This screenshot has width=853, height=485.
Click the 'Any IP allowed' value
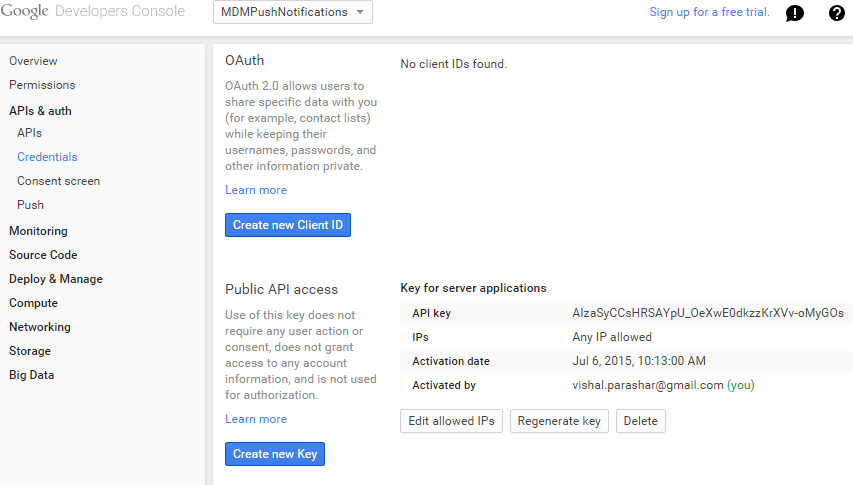click(x=611, y=337)
